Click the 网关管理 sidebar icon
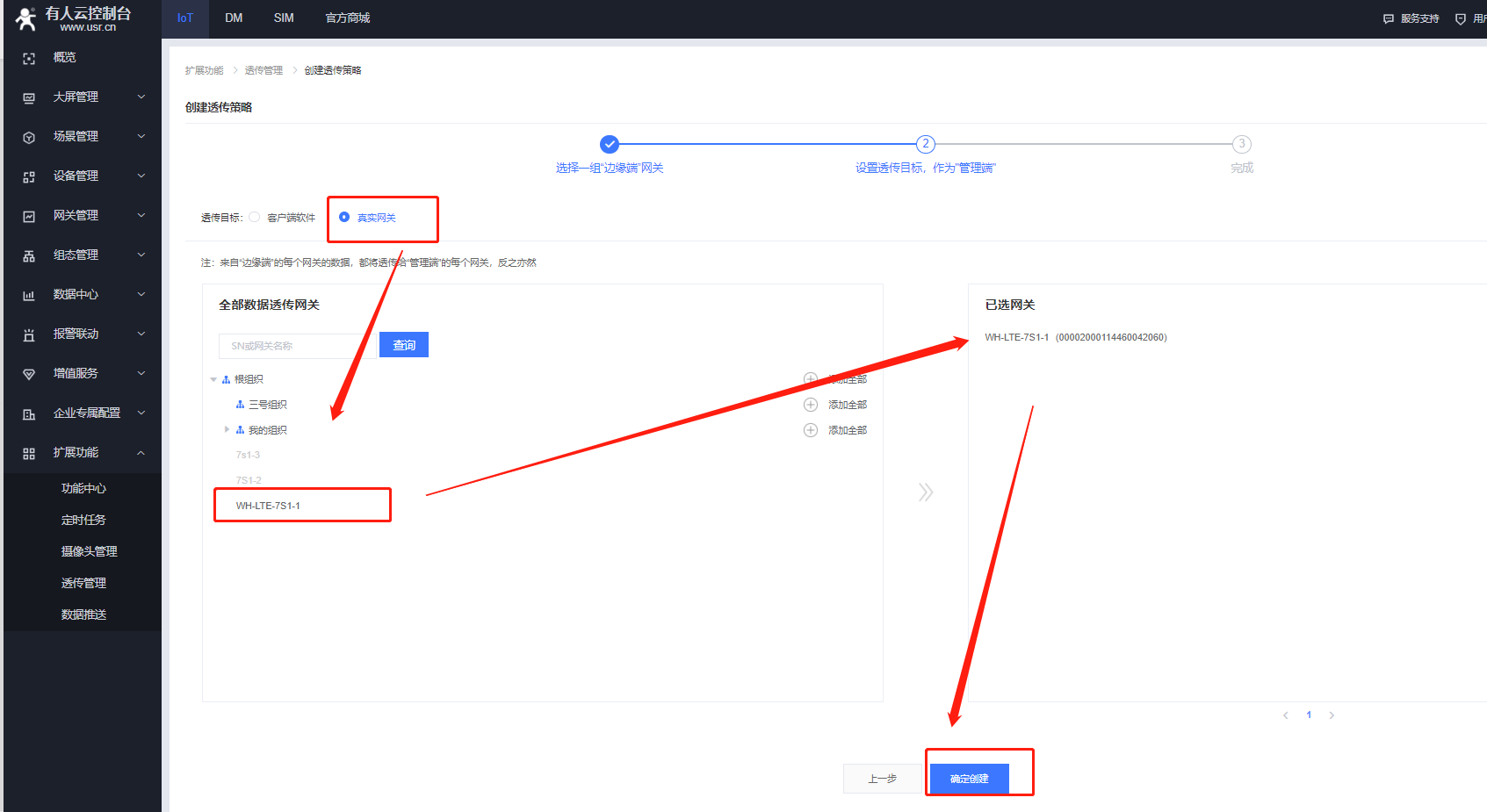 [29, 216]
